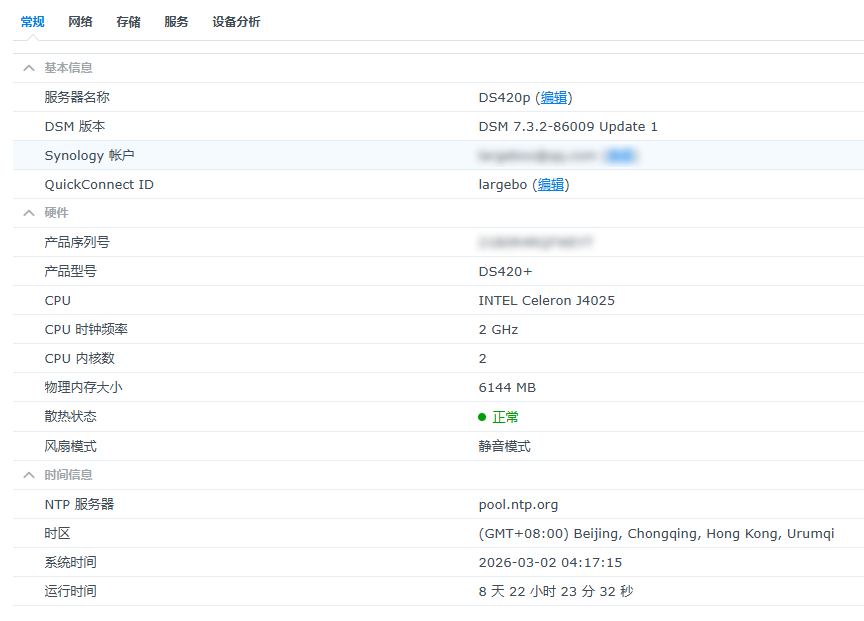The width and height of the screenshot is (864, 621).
Task: Click the CPU 时钟频率 label
Action: coord(86,330)
